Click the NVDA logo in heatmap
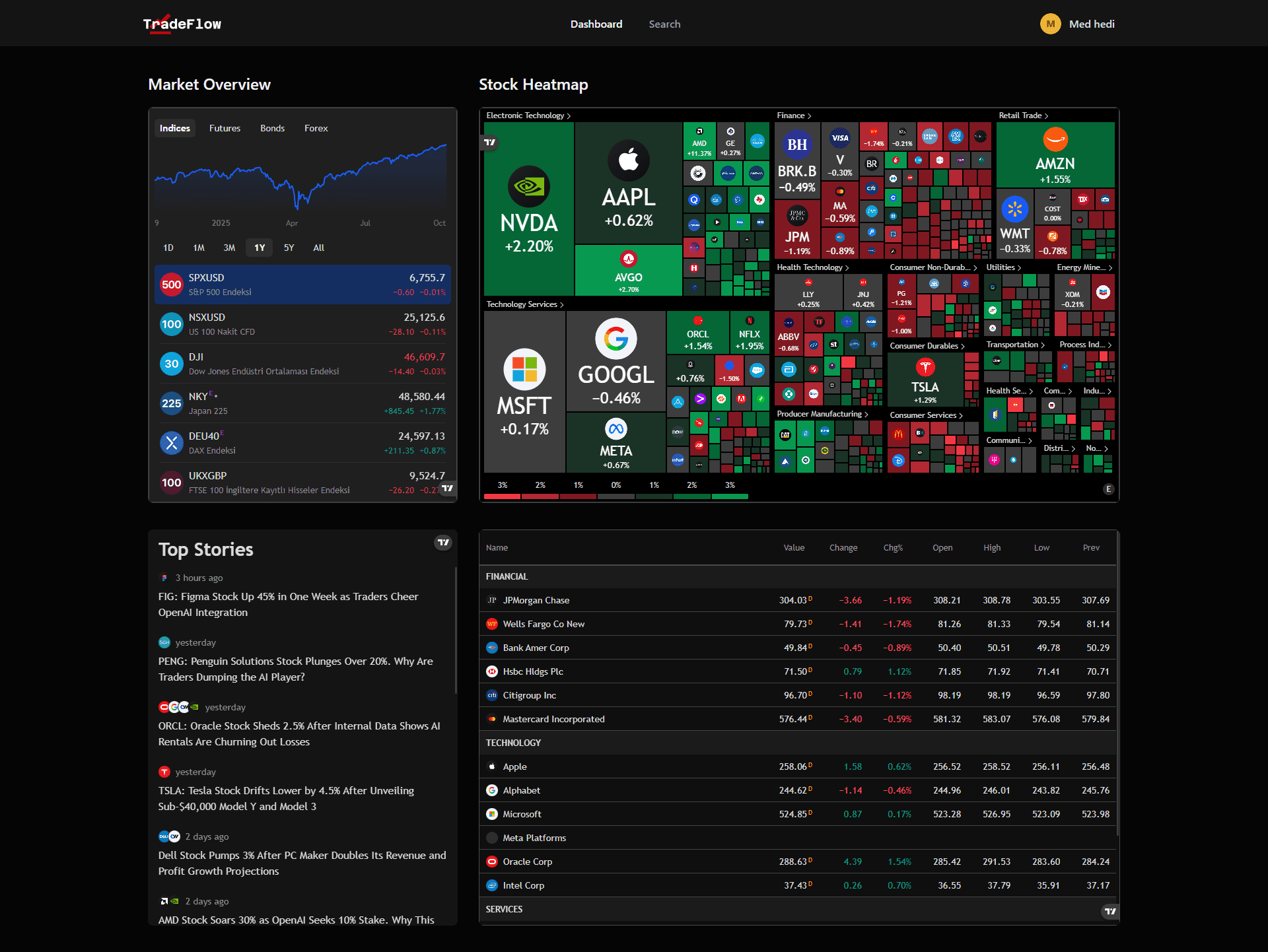This screenshot has width=1268, height=952. click(529, 187)
